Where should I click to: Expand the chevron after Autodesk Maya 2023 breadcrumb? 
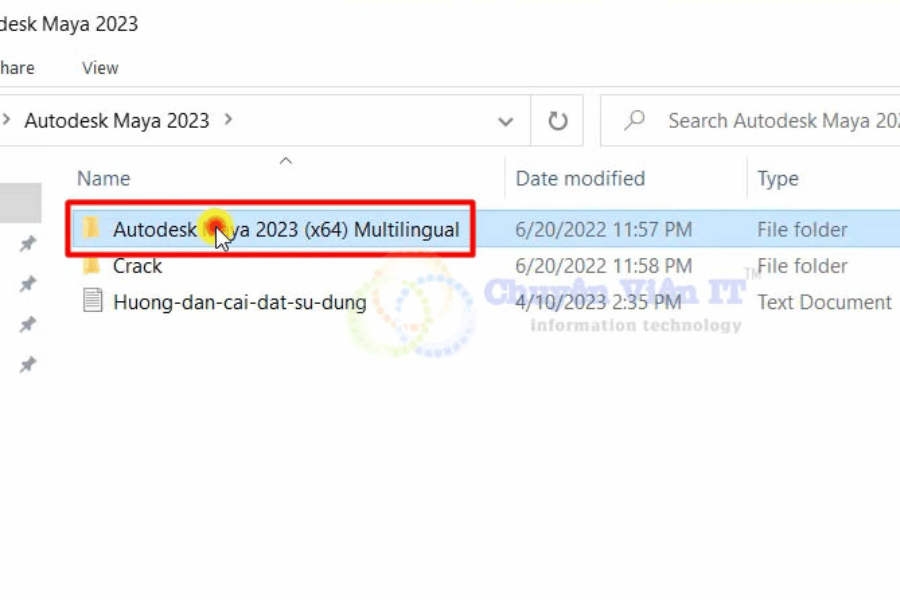click(229, 120)
